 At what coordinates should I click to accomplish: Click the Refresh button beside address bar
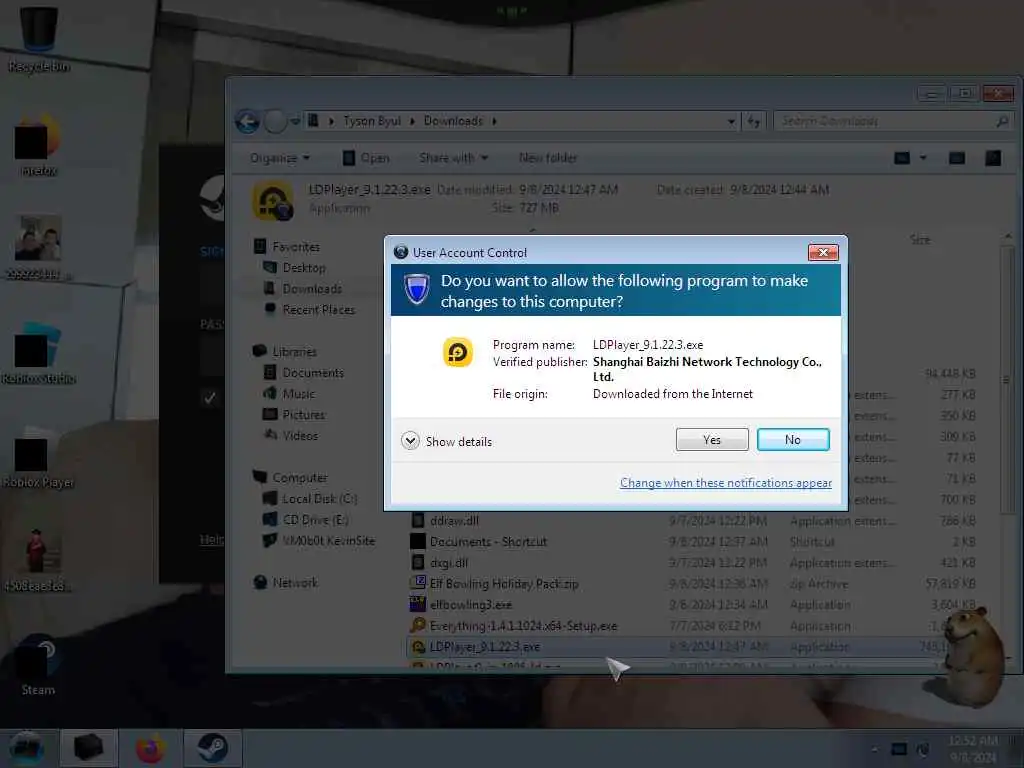pos(754,121)
